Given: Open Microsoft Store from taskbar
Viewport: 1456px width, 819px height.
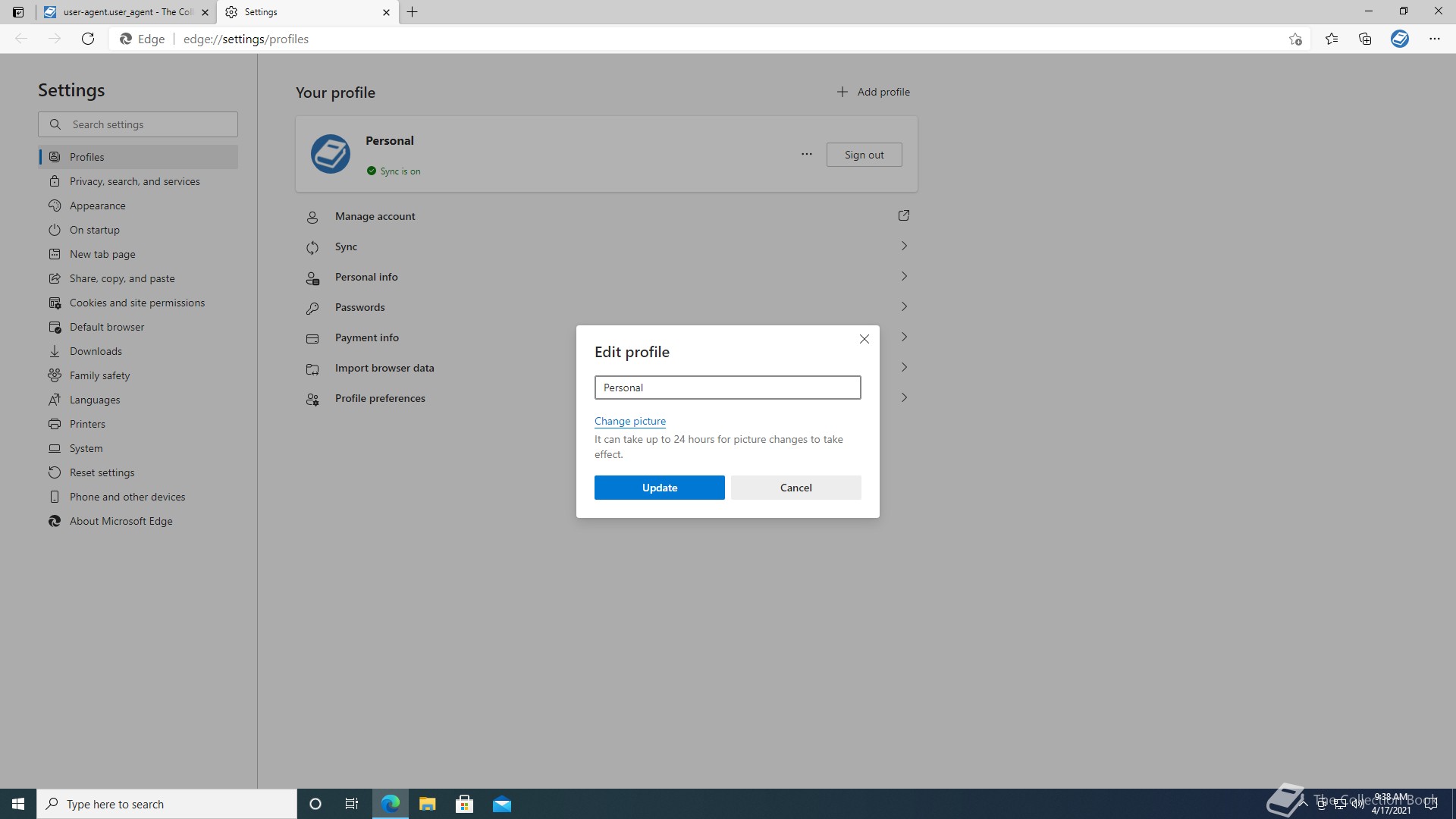Looking at the screenshot, I should 464,804.
